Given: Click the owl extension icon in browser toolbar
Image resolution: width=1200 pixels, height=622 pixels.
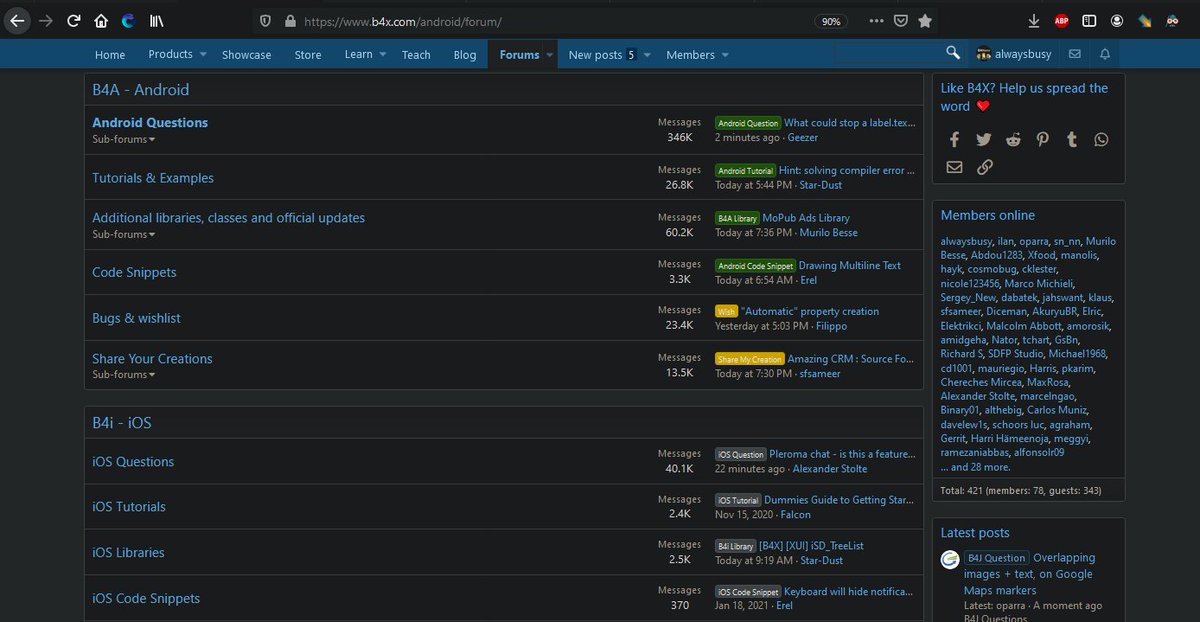Looking at the screenshot, I should pos(1172,20).
